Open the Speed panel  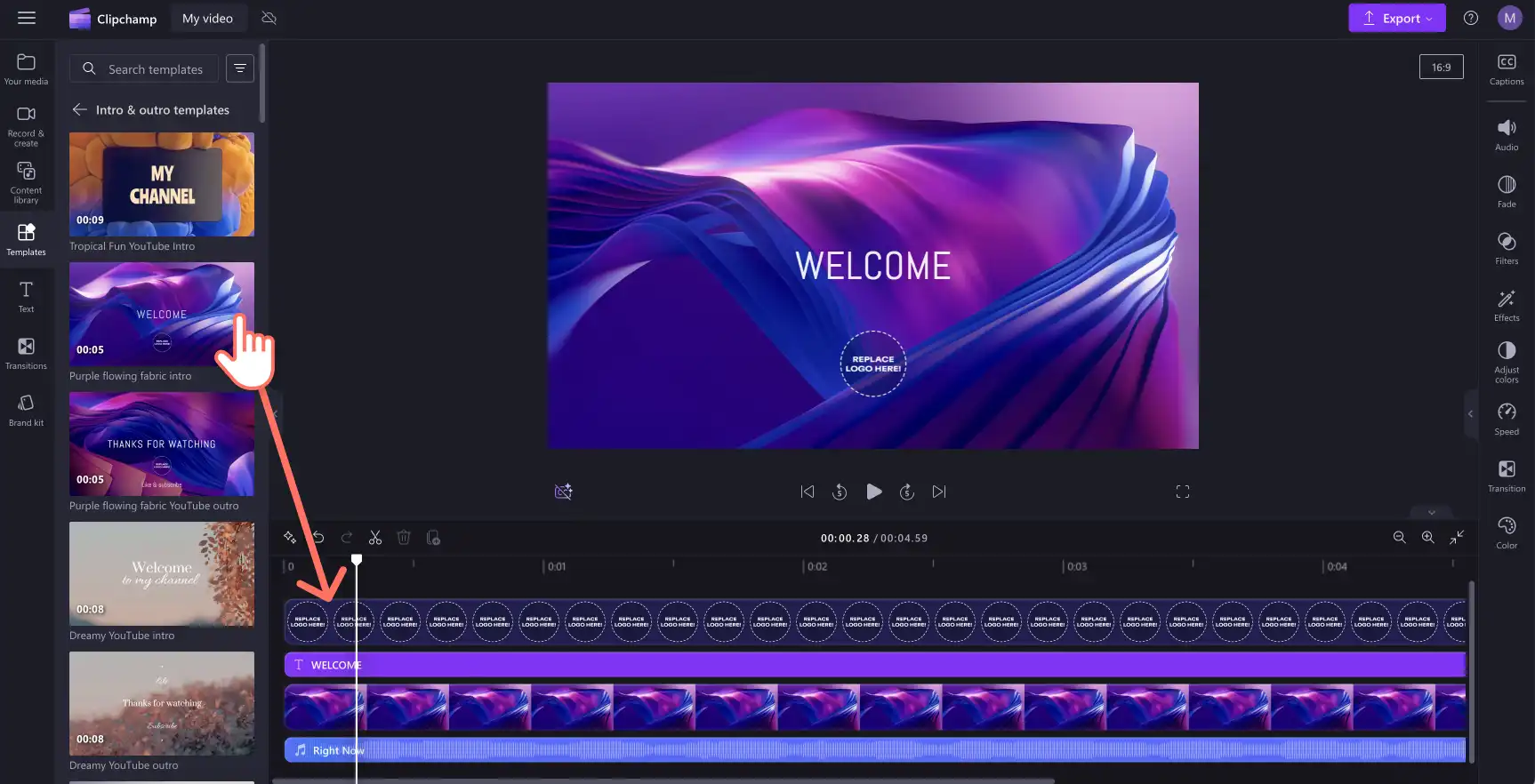tap(1507, 419)
